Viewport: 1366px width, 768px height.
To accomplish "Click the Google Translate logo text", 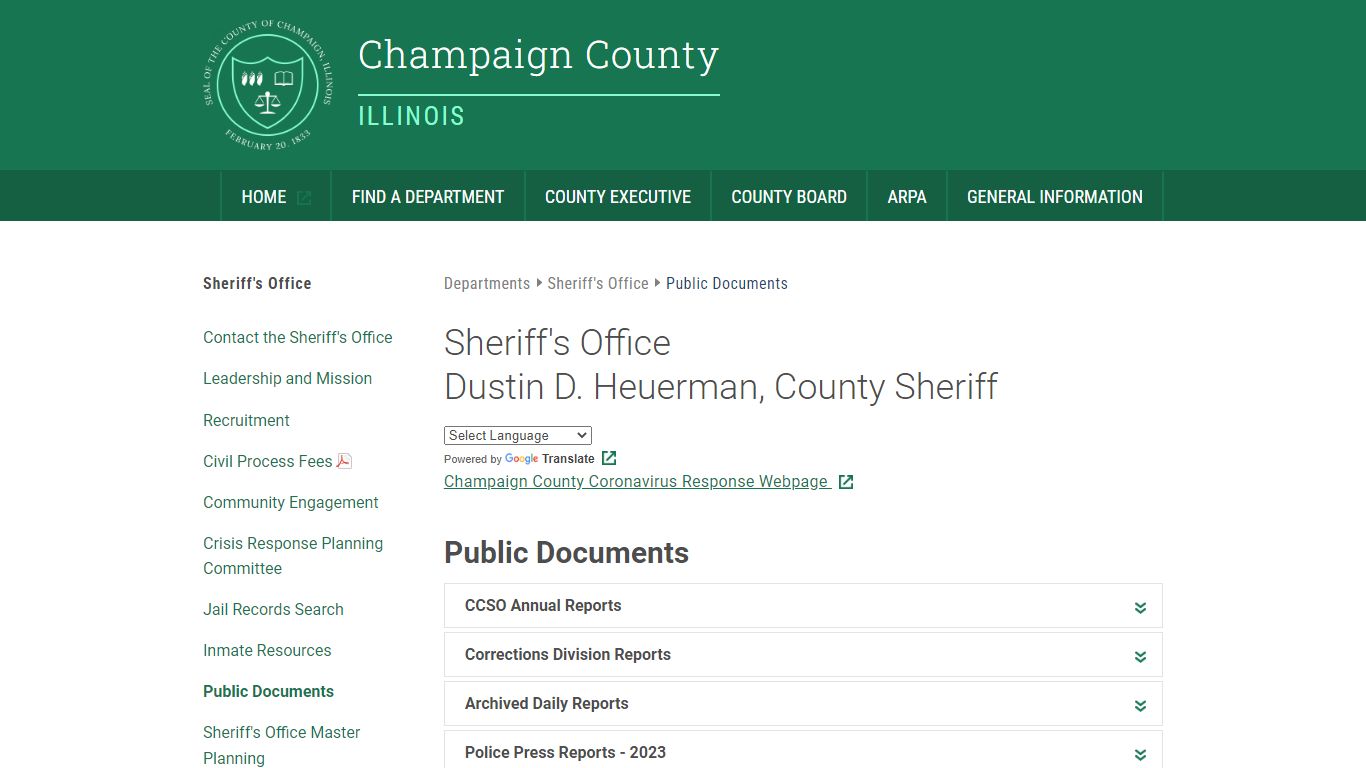I will pos(549,459).
